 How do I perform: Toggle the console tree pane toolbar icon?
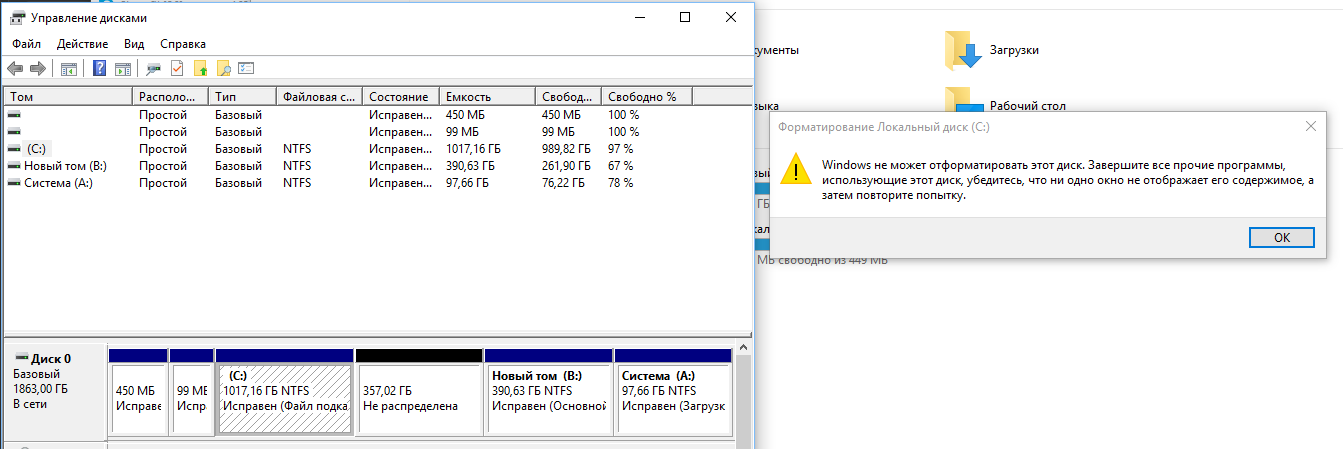pos(69,69)
